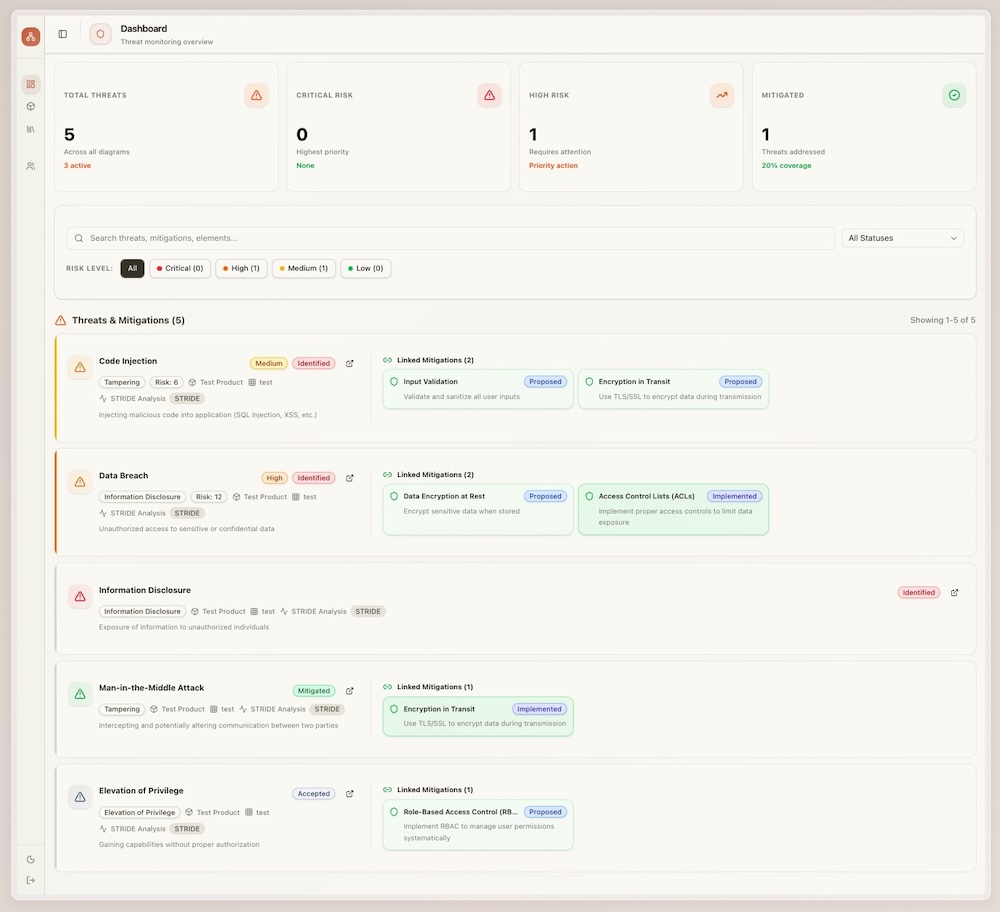1000x912 pixels.
Task: Select the All risk level chip
Action: point(132,268)
